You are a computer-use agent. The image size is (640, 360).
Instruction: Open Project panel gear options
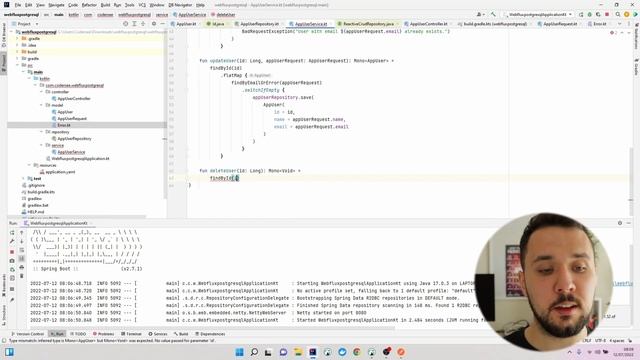(x=154, y=24)
